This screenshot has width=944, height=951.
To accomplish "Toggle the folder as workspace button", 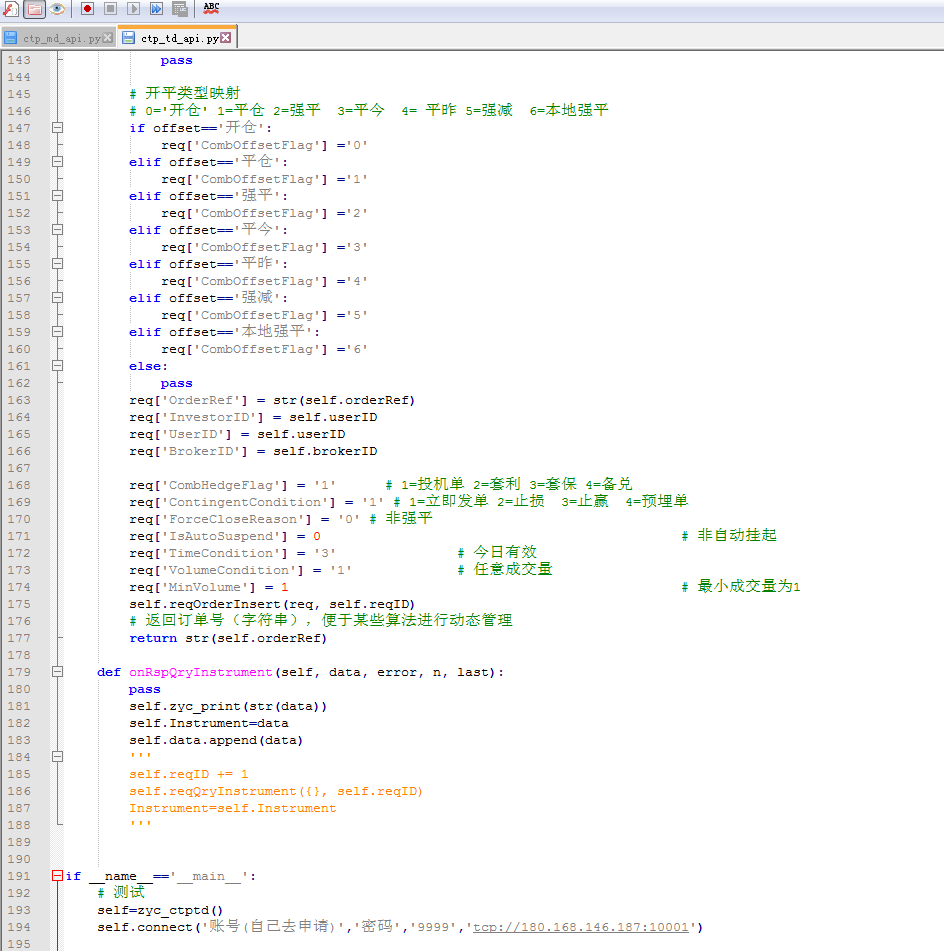I will tap(34, 9).
